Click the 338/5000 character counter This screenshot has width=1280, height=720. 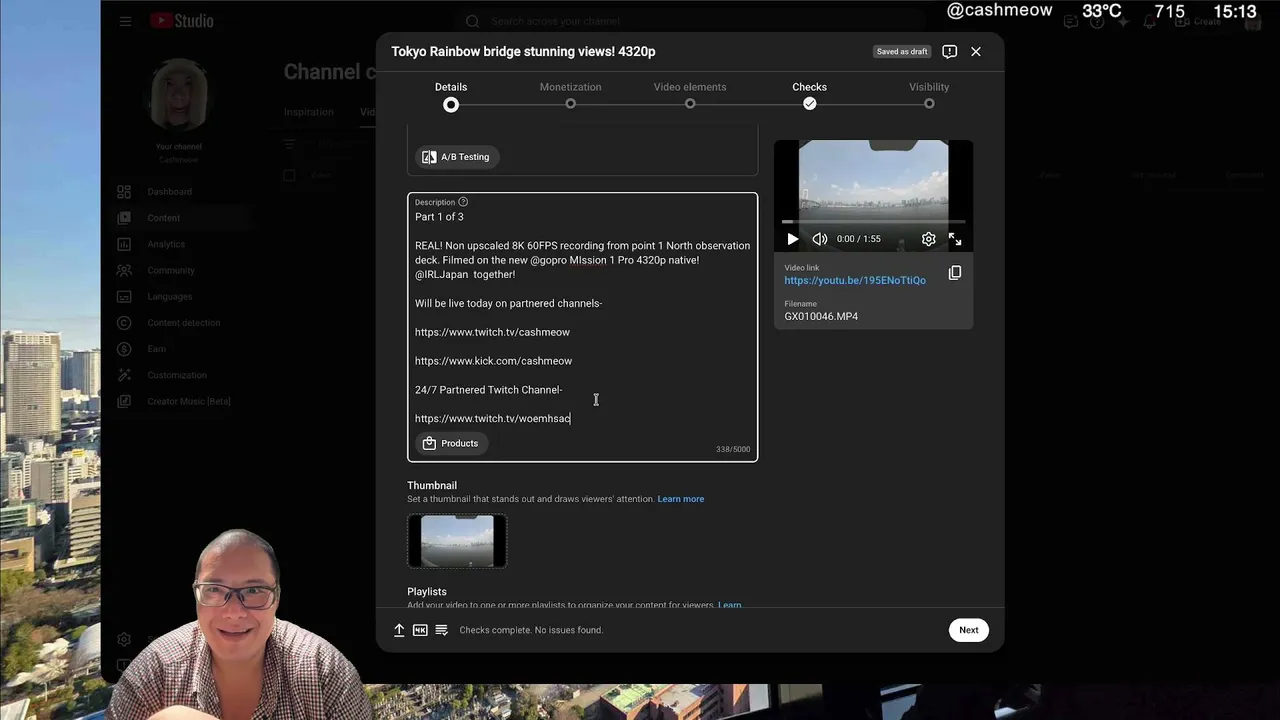pyautogui.click(x=733, y=449)
